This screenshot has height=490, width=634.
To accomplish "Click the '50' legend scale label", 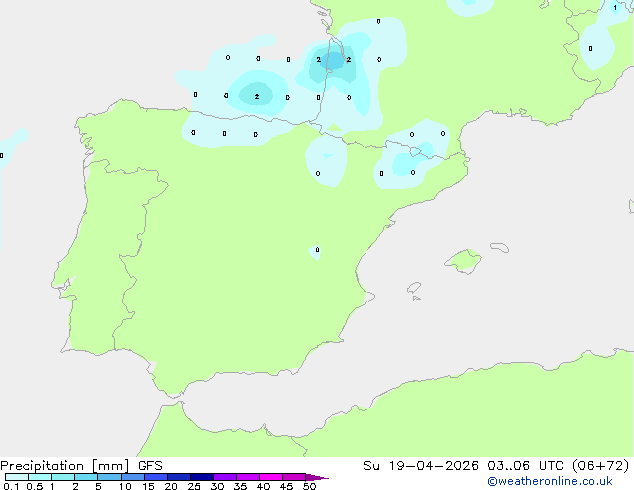I will (x=309, y=486).
